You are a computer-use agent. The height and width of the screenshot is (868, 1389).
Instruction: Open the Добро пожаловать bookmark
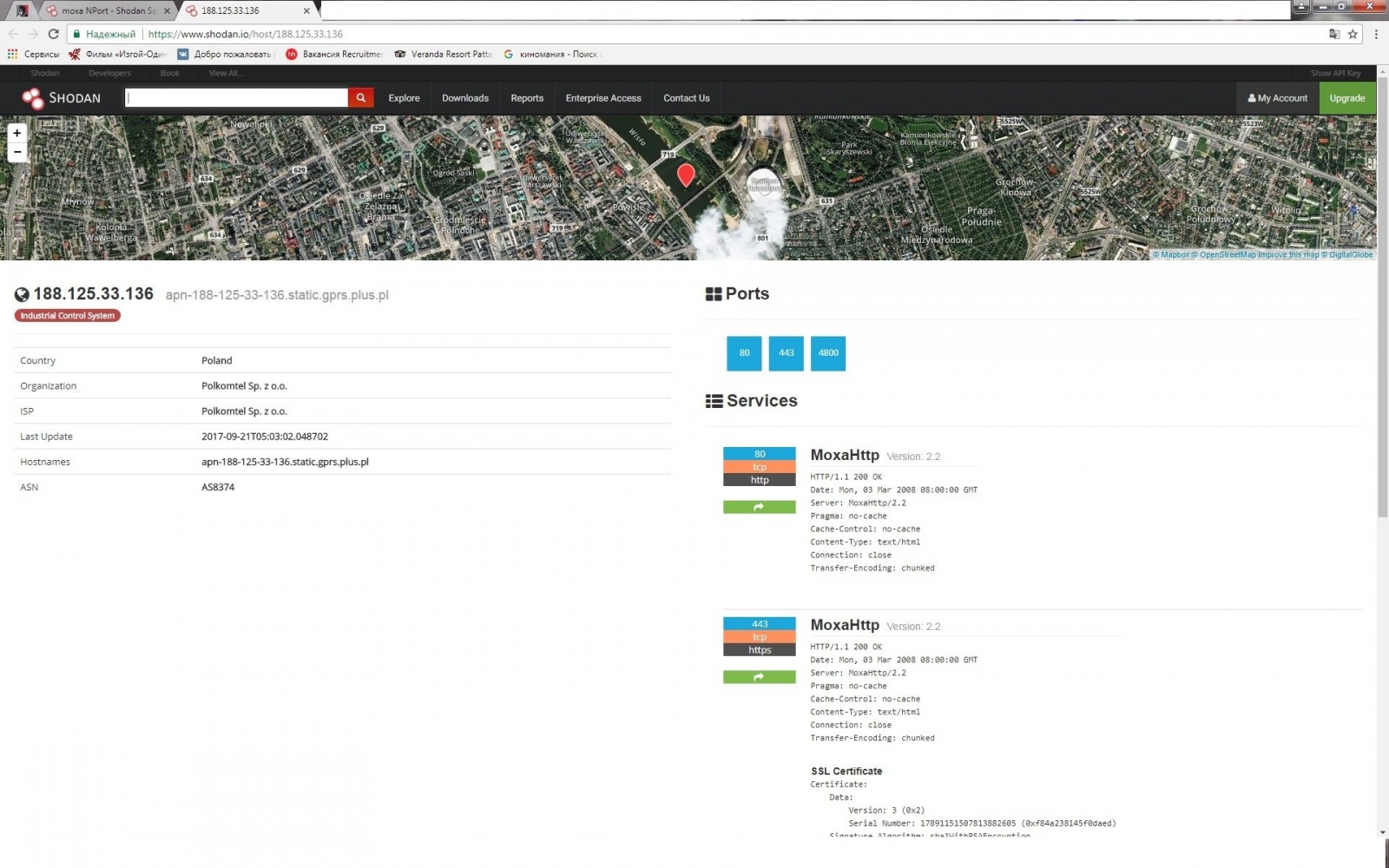coord(225,54)
